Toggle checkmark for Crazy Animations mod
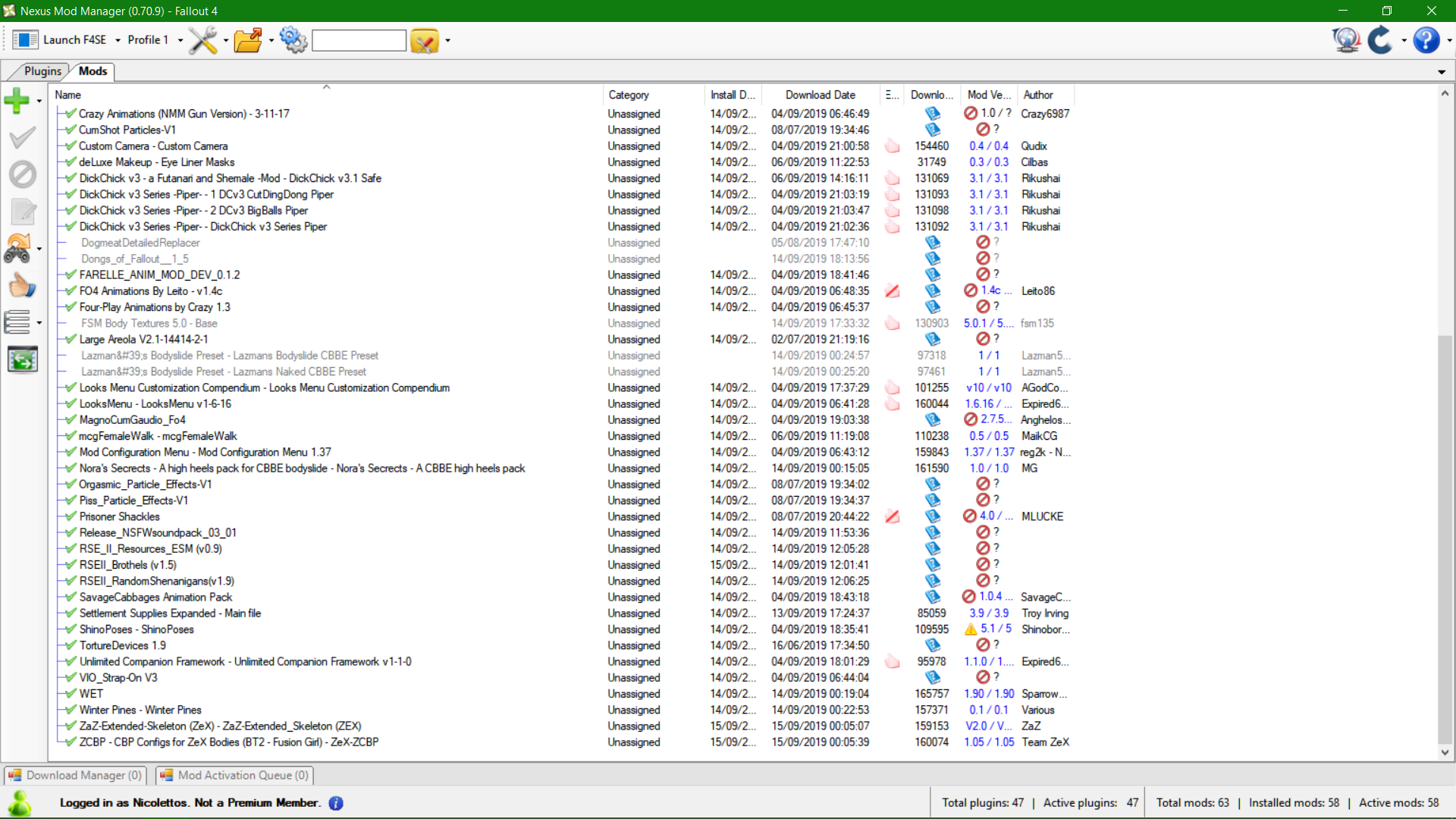This screenshot has width=1456, height=819. pyautogui.click(x=71, y=114)
